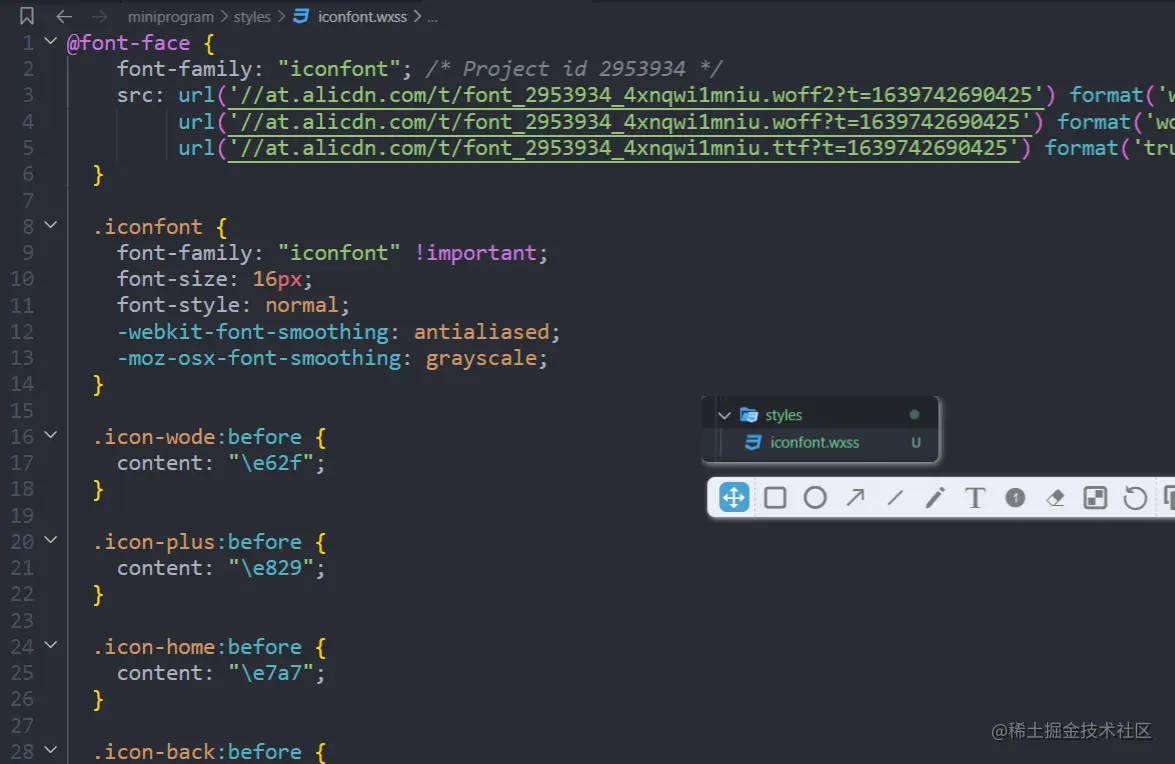Open the miniprogram breadcrumb segment
The width and height of the screenshot is (1175, 764).
(x=170, y=16)
